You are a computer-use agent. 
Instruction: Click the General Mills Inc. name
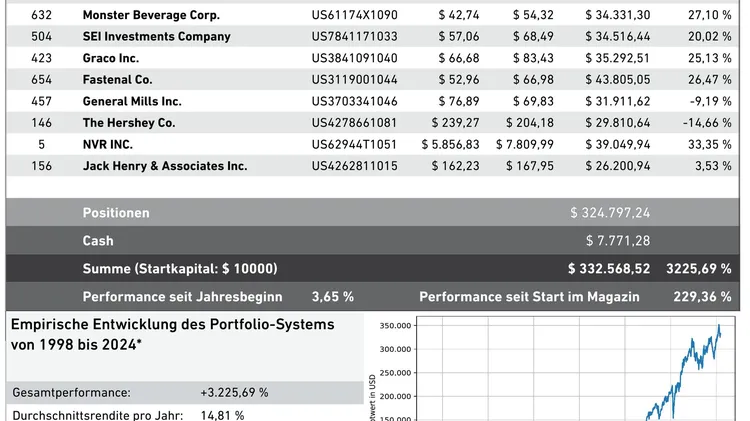pos(132,101)
